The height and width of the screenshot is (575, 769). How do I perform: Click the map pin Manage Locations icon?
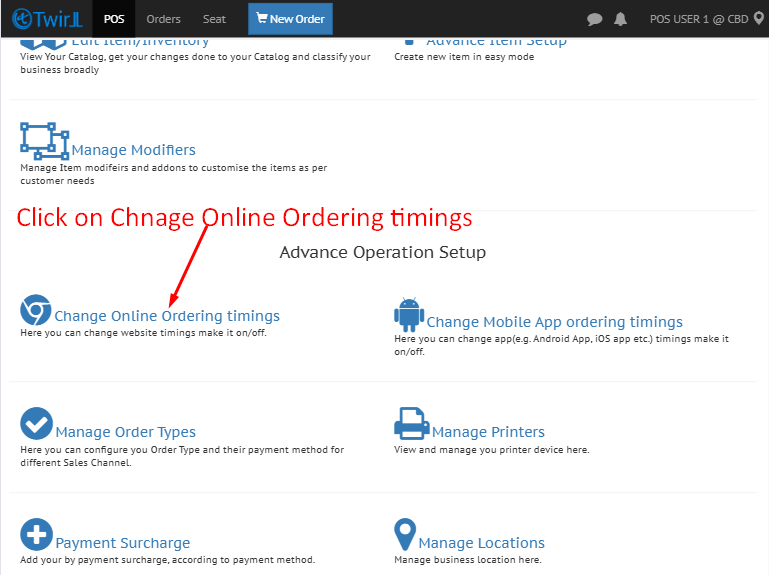405,534
